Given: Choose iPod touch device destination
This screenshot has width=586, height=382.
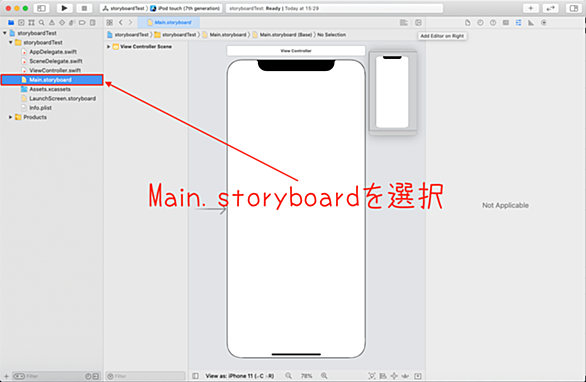Looking at the screenshot, I should tap(185, 8).
